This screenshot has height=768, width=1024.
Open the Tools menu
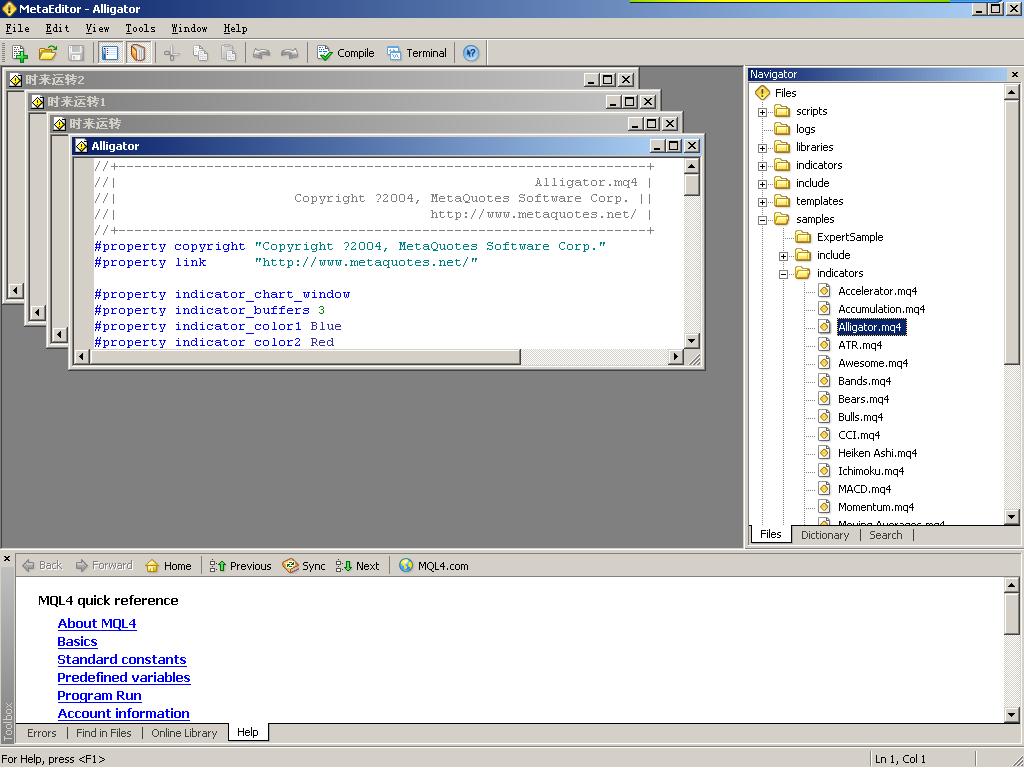(140, 29)
